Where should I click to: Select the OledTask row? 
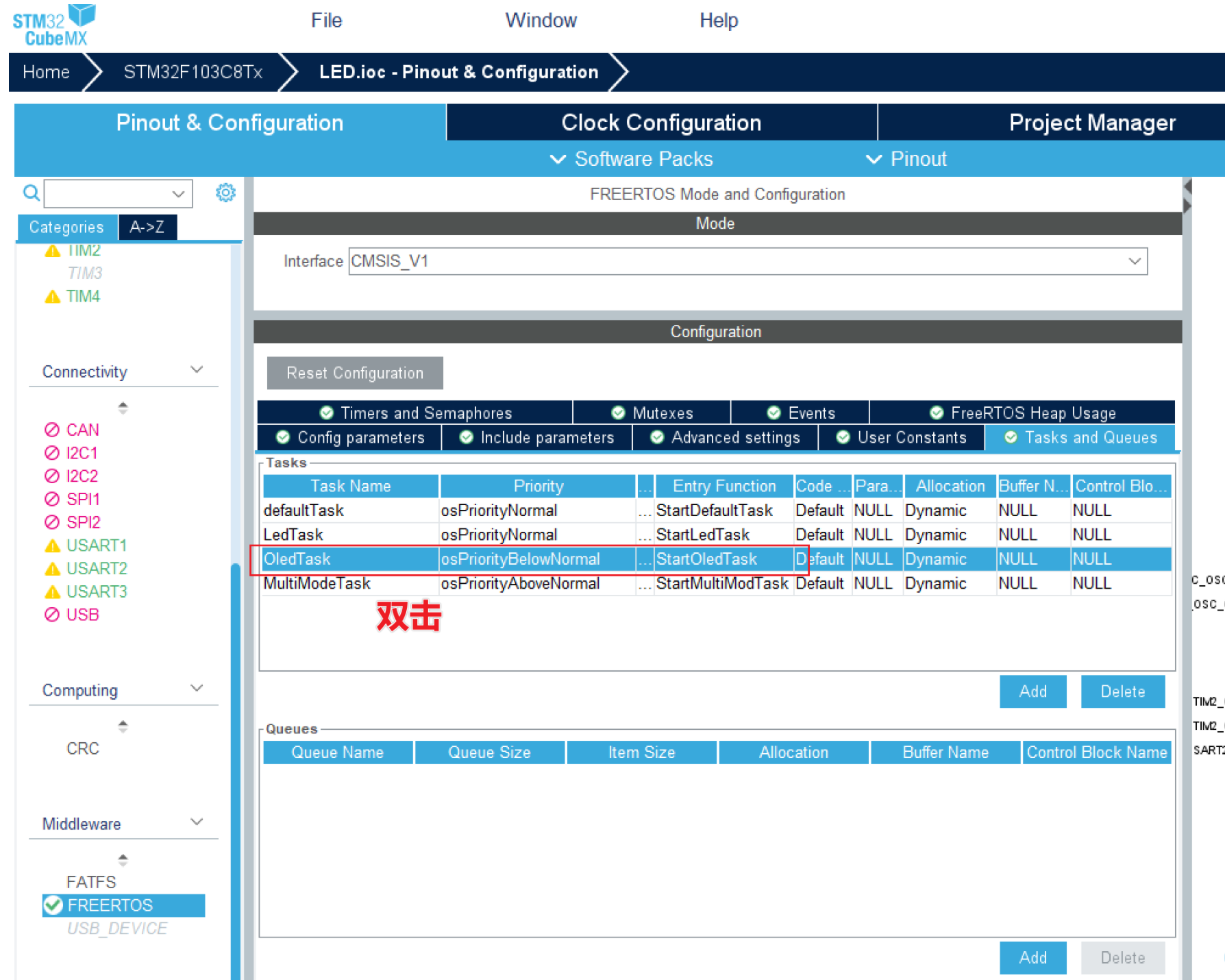click(x=717, y=559)
